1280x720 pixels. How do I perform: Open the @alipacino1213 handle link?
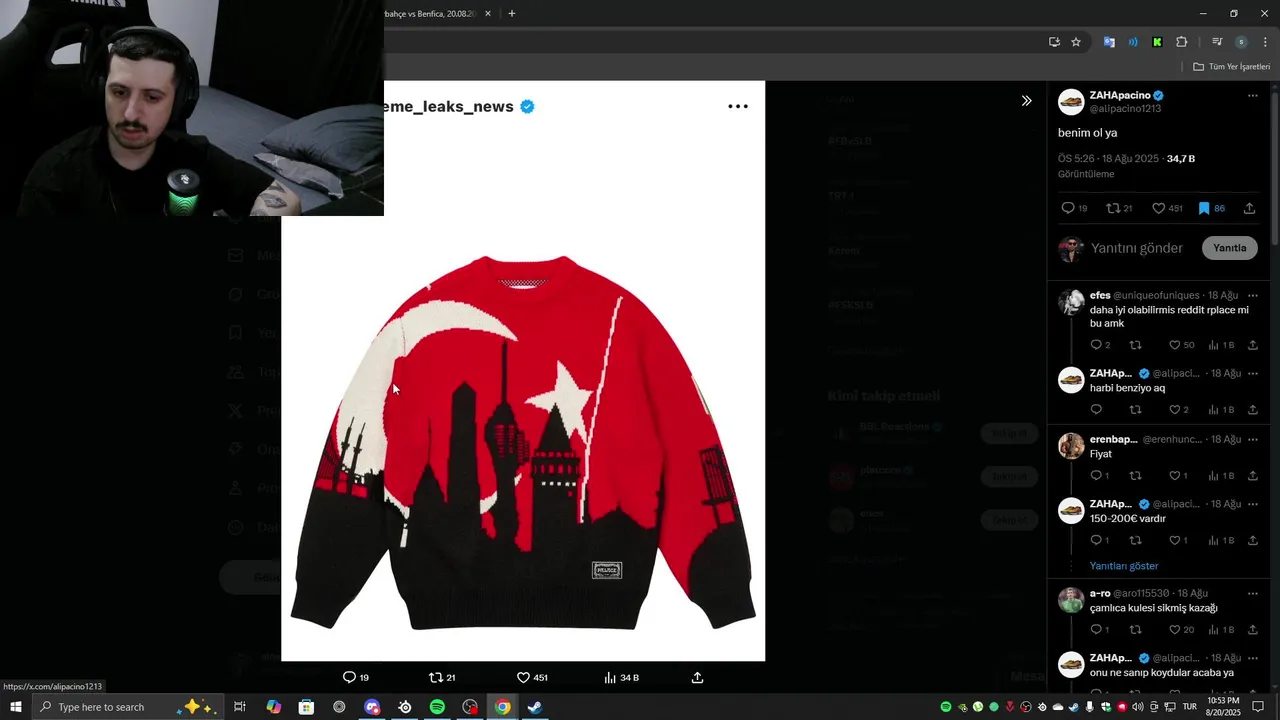pyautogui.click(x=1125, y=108)
